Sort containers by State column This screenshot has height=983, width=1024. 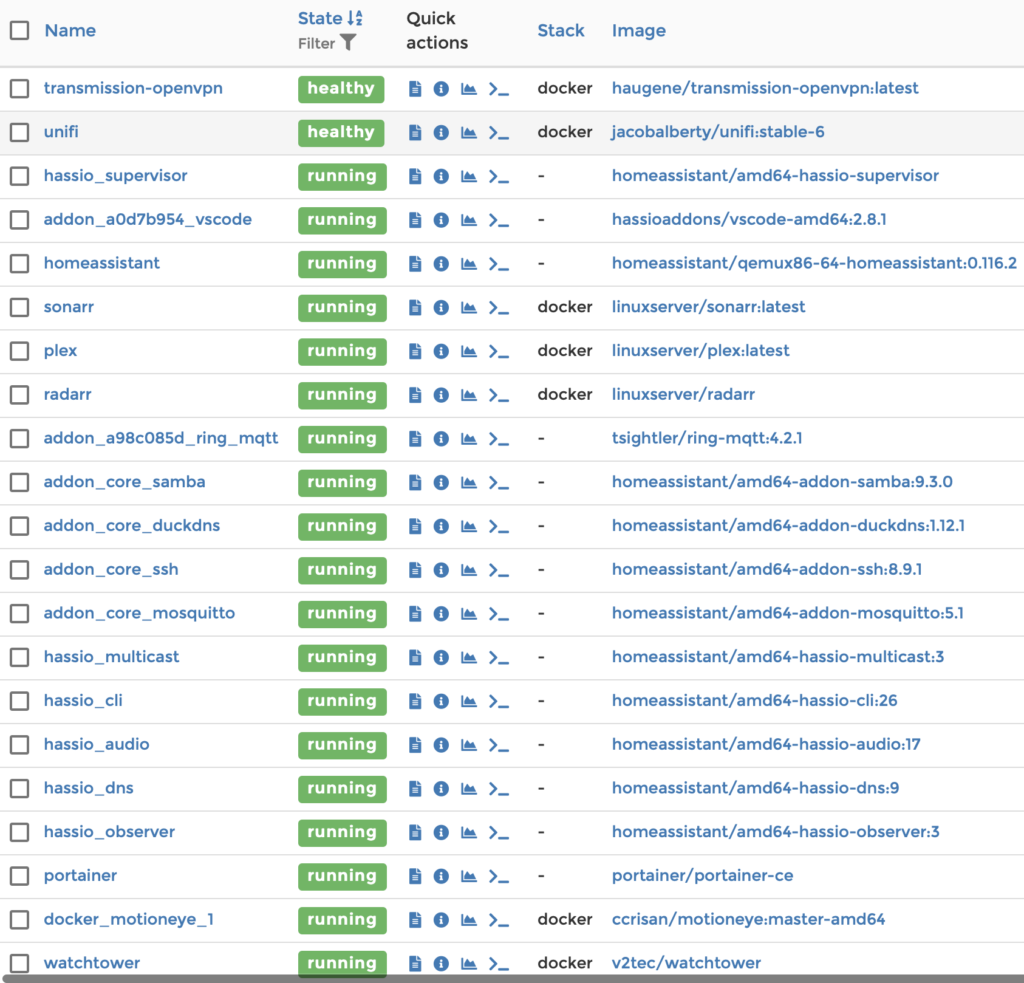(x=330, y=18)
